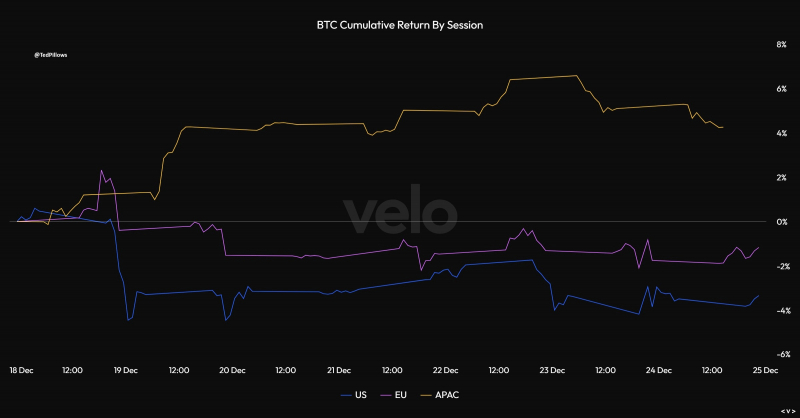Click the BTC Cumulative Return By Session title
The width and height of the screenshot is (800, 418).
tap(399, 25)
